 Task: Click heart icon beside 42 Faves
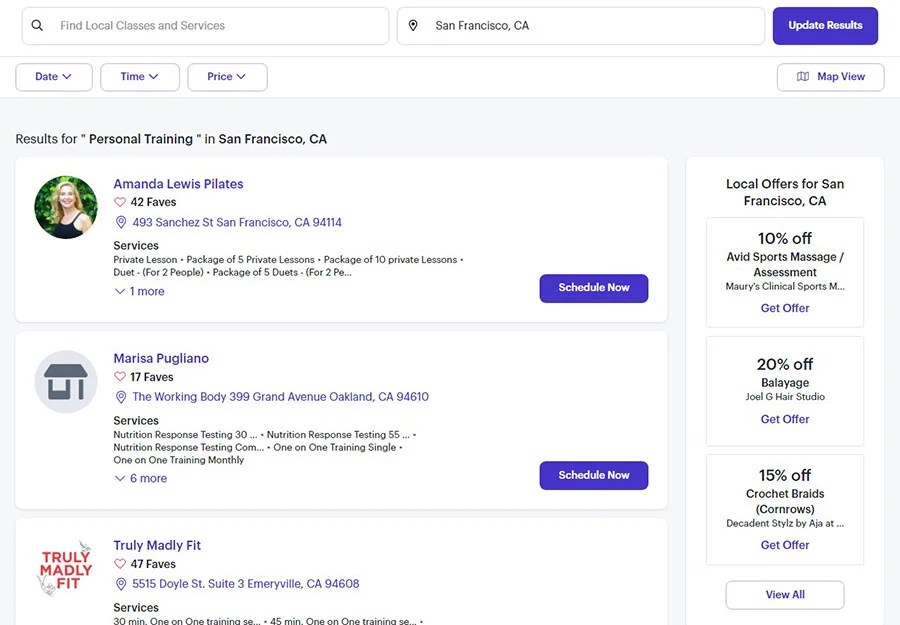pyautogui.click(x=119, y=202)
